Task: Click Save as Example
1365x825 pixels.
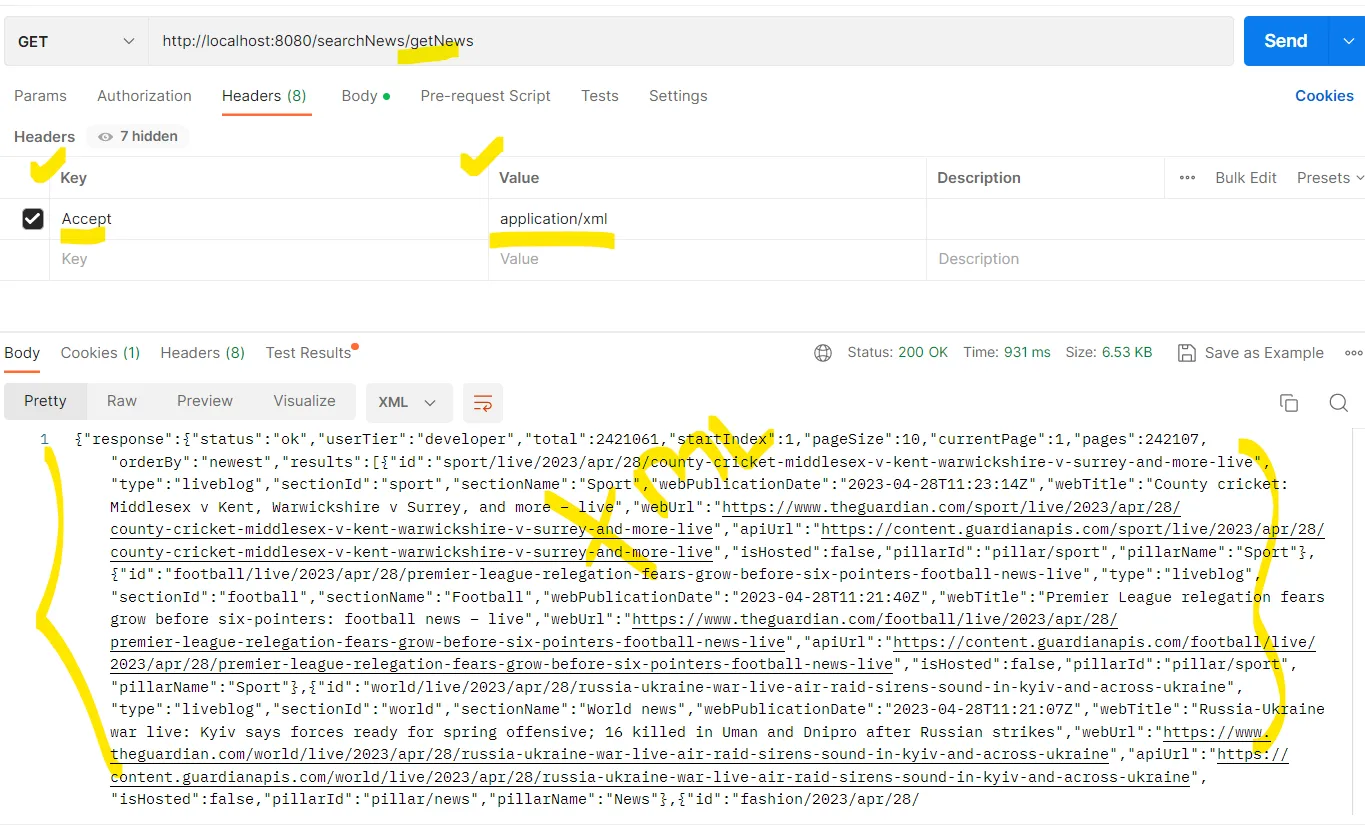Action: click(x=1264, y=353)
